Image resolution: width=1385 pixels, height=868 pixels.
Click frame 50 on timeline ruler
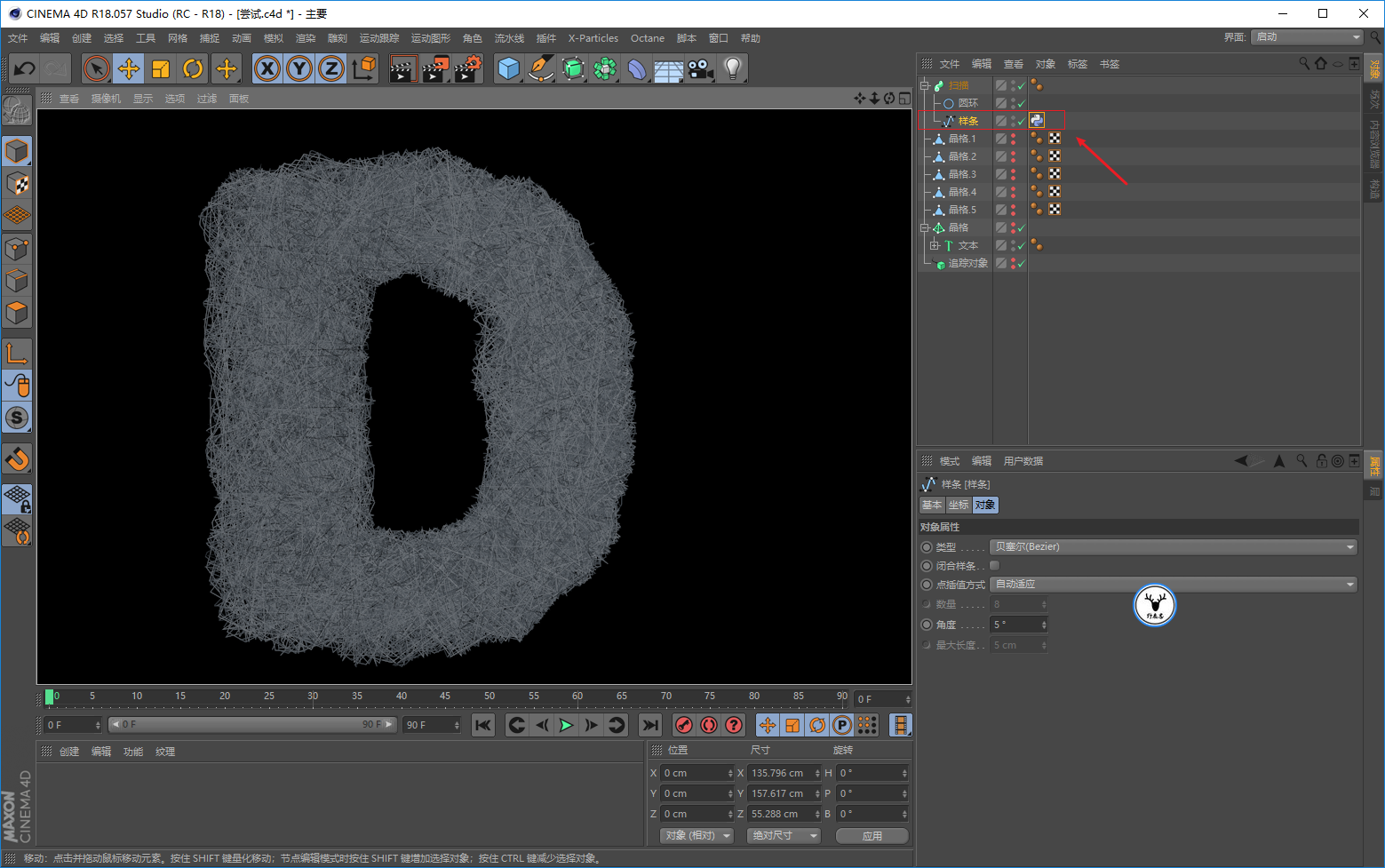click(490, 697)
